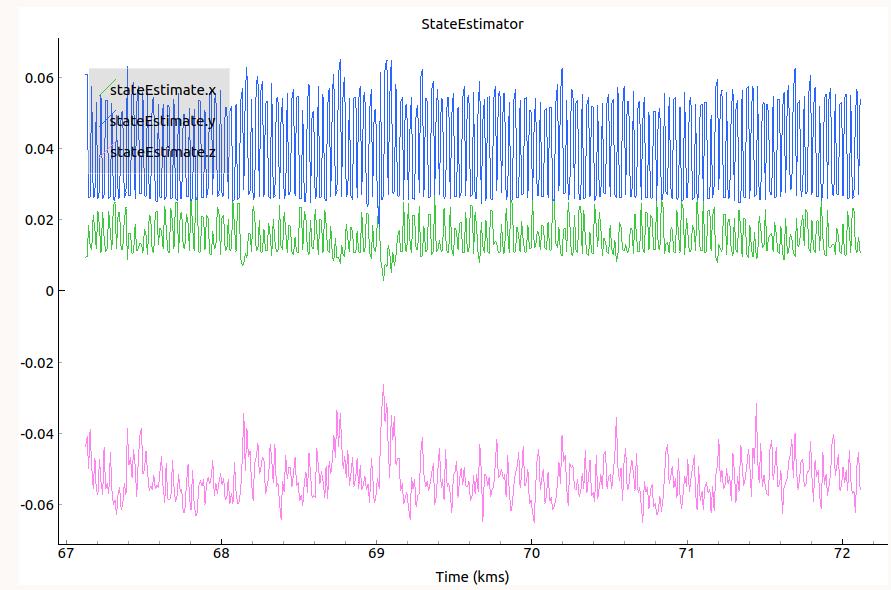Click the tallest magenta peak near time 69
This screenshot has height=590, width=891.
pos(382,386)
